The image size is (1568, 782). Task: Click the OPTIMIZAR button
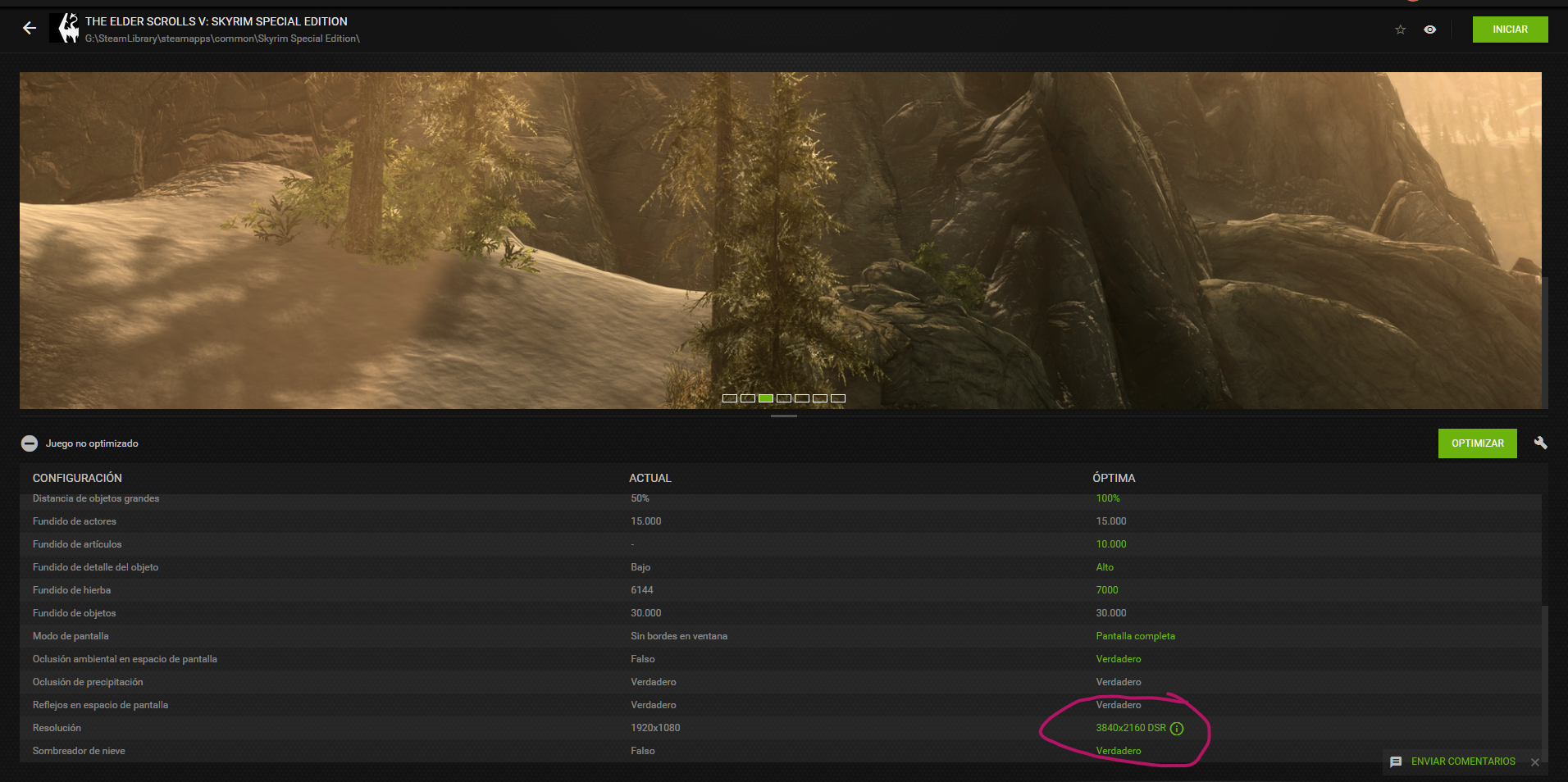pos(1477,443)
